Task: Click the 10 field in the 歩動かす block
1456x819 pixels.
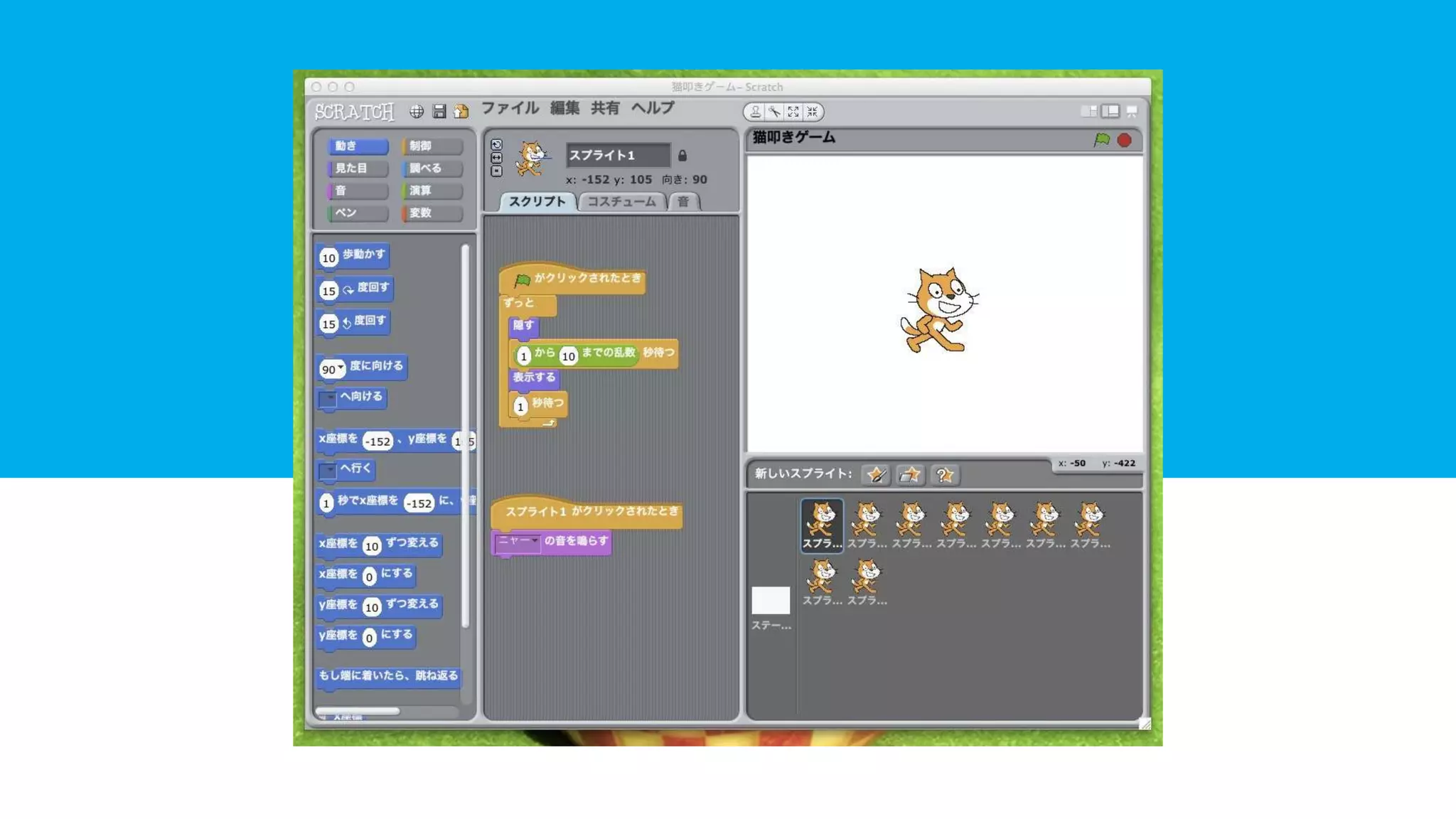Action: click(x=328, y=257)
